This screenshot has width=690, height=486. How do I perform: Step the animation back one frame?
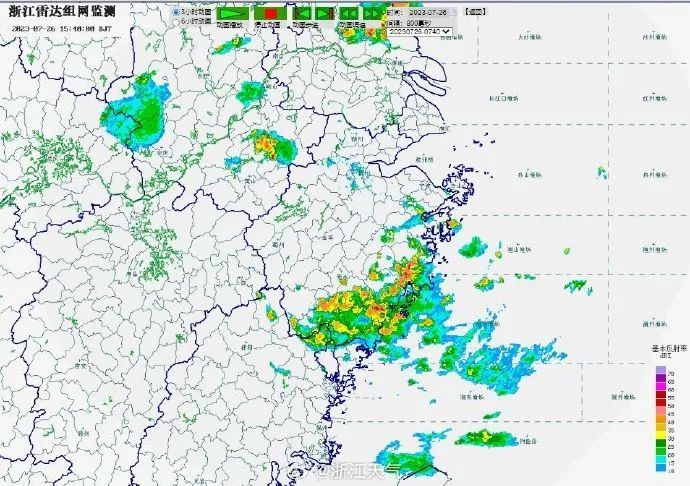(302, 14)
